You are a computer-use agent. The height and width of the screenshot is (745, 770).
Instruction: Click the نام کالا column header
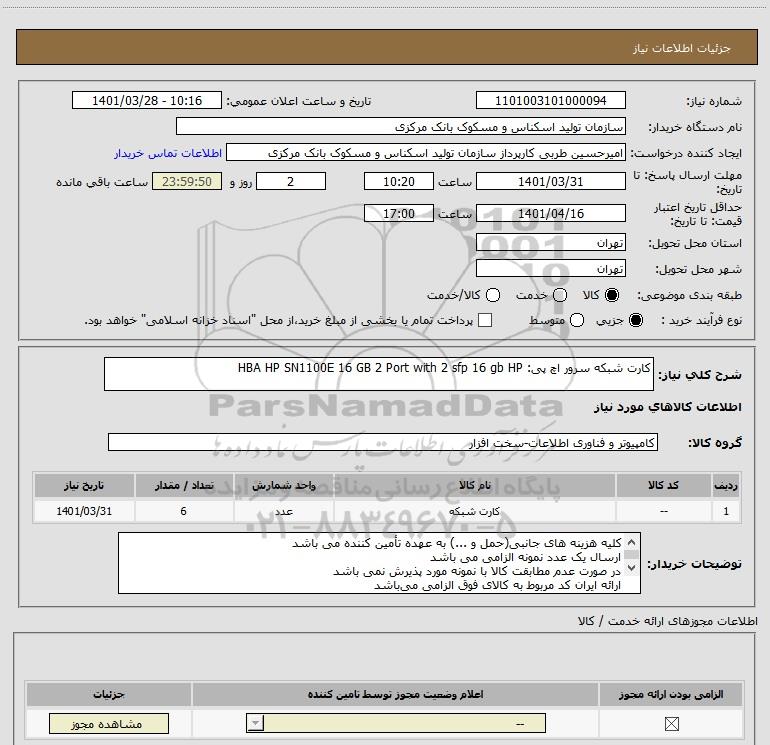474,486
